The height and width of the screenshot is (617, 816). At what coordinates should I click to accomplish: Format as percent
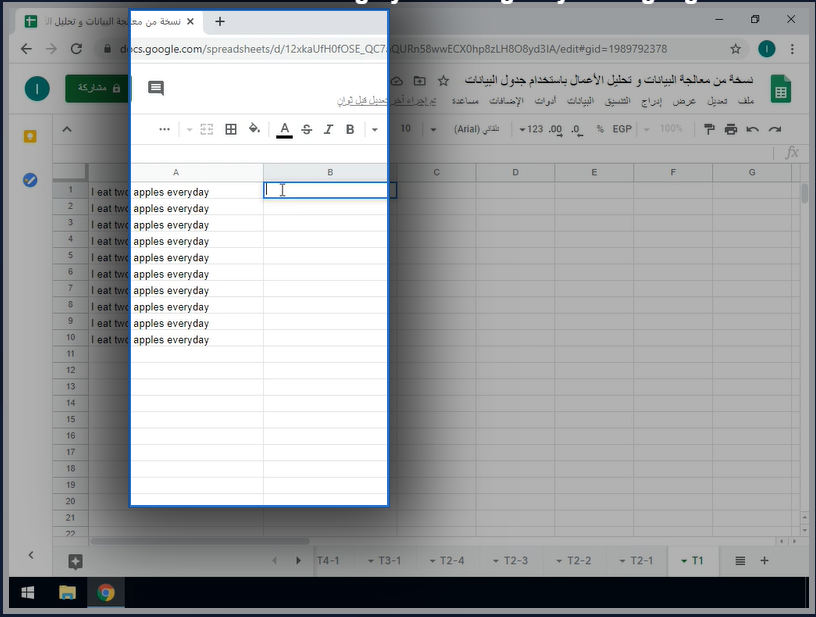[x=600, y=129]
